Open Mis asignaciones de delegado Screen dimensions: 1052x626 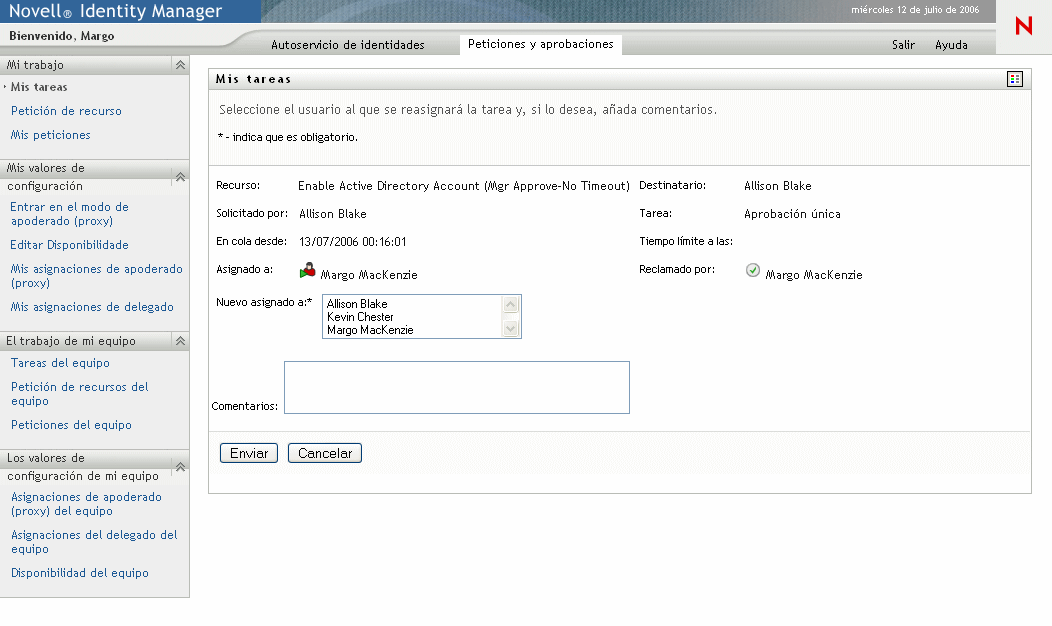(92, 307)
